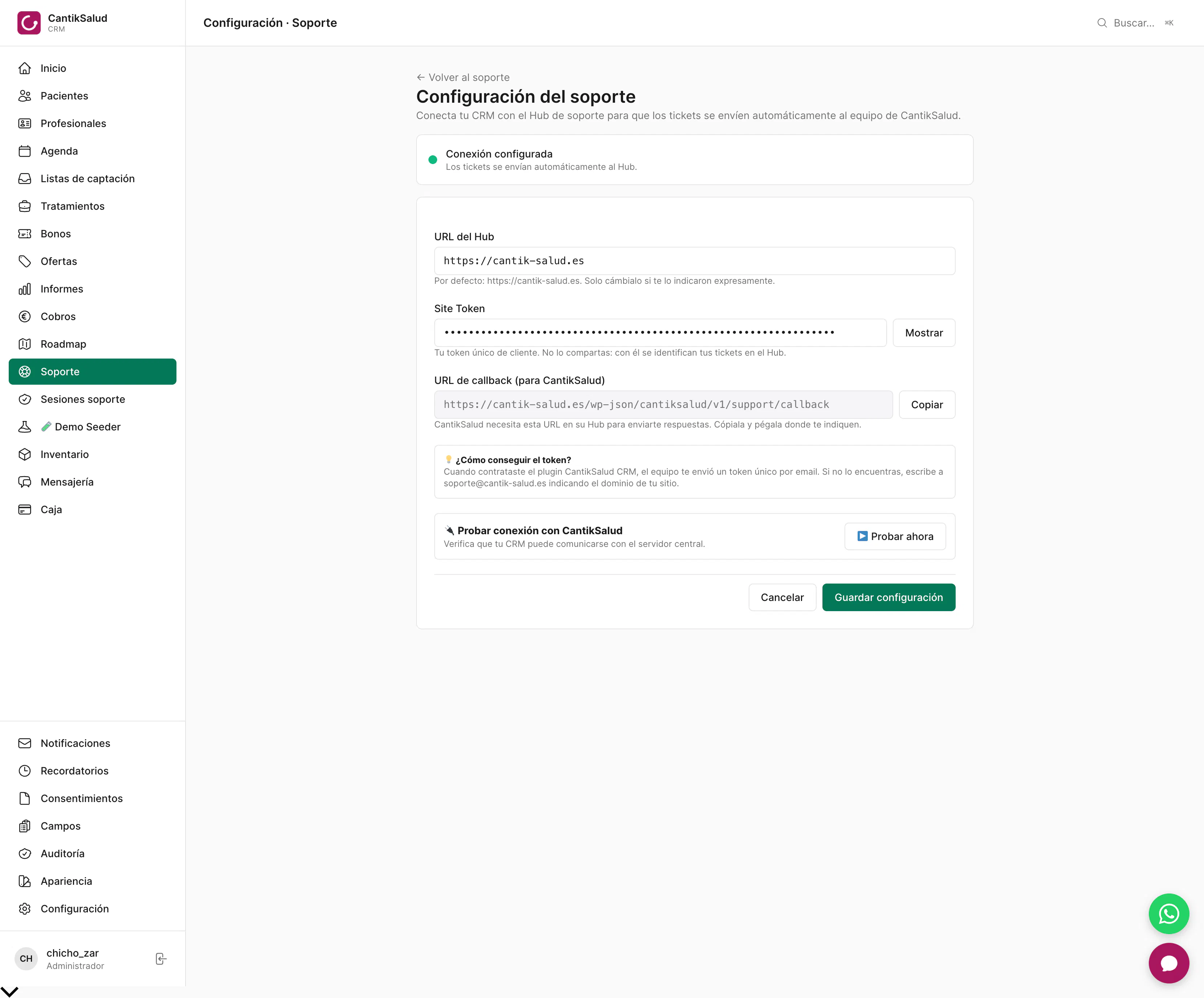Click the Campos clipboard icon
The width and height of the screenshot is (1204, 998).
(x=25, y=826)
